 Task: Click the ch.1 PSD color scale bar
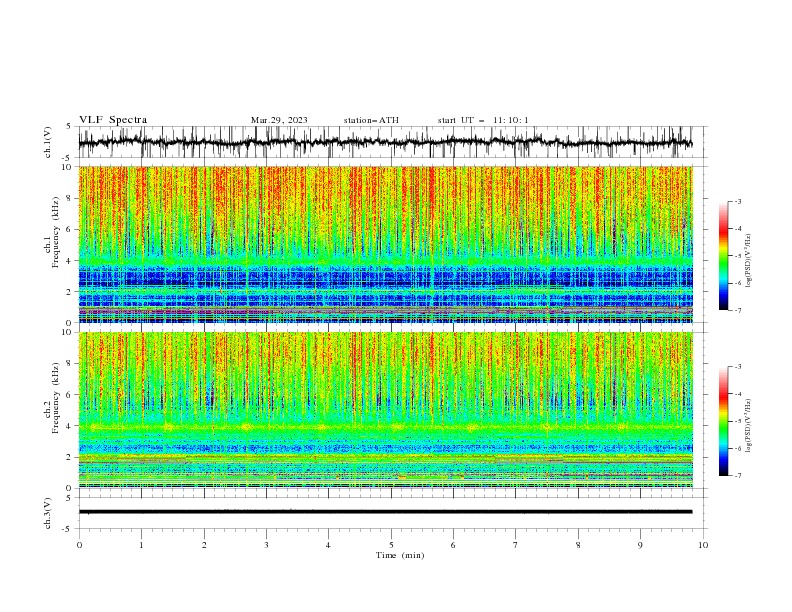(x=724, y=256)
